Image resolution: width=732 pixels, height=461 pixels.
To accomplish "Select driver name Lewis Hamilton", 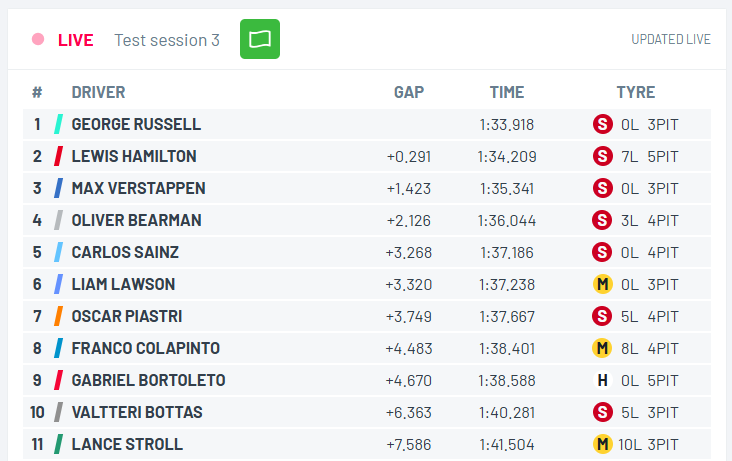I will tap(134, 156).
